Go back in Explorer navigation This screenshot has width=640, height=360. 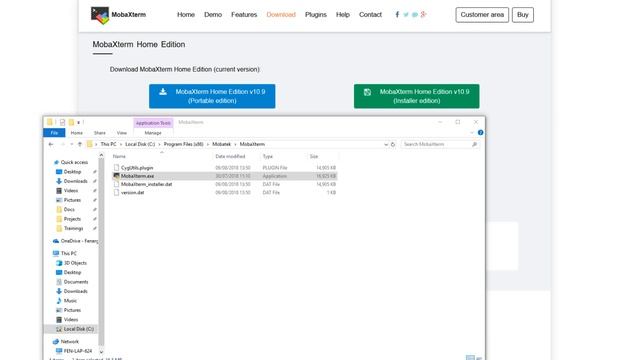click(x=51, y=144)
